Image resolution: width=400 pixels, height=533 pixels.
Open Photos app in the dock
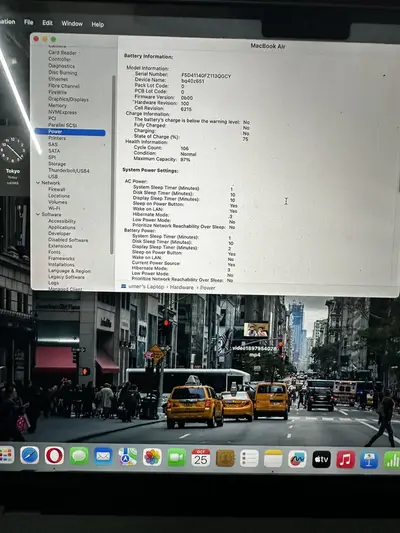point(152,457)
